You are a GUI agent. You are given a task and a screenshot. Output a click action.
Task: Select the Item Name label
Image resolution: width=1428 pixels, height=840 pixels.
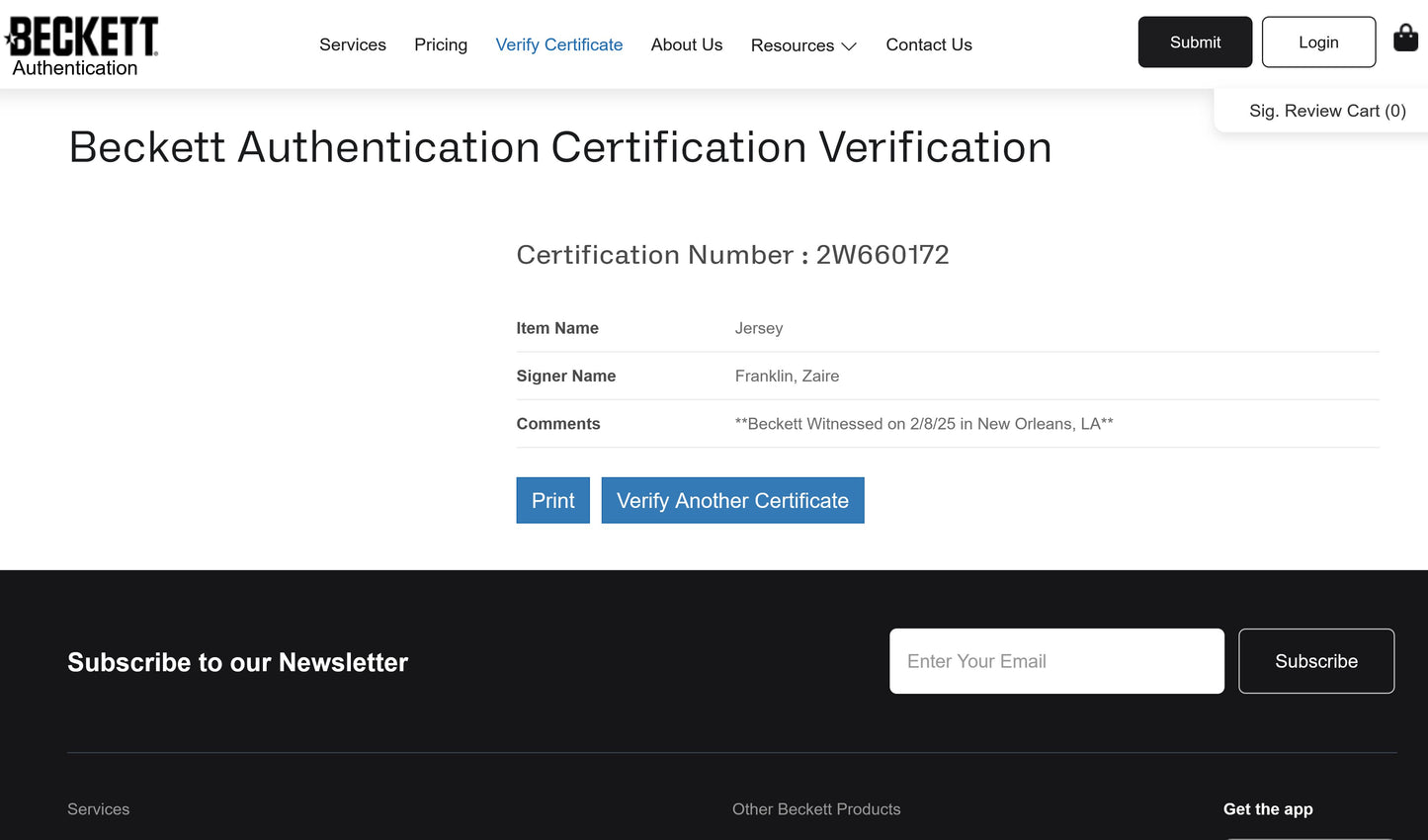(x=557, y=328)
